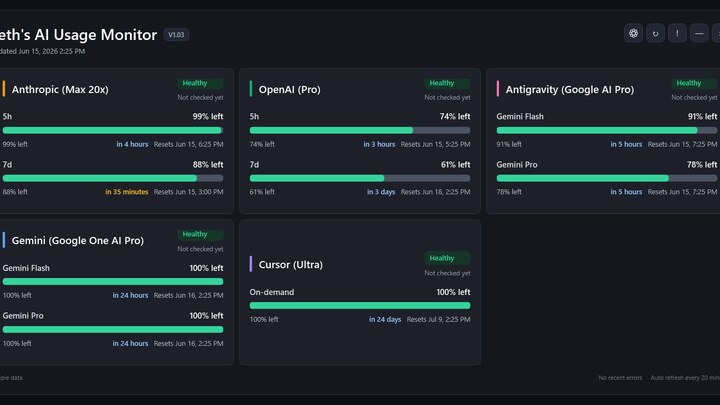Click 'Resets Jun 15, 3:00 PM' text
720x405 pixels.
189,192
